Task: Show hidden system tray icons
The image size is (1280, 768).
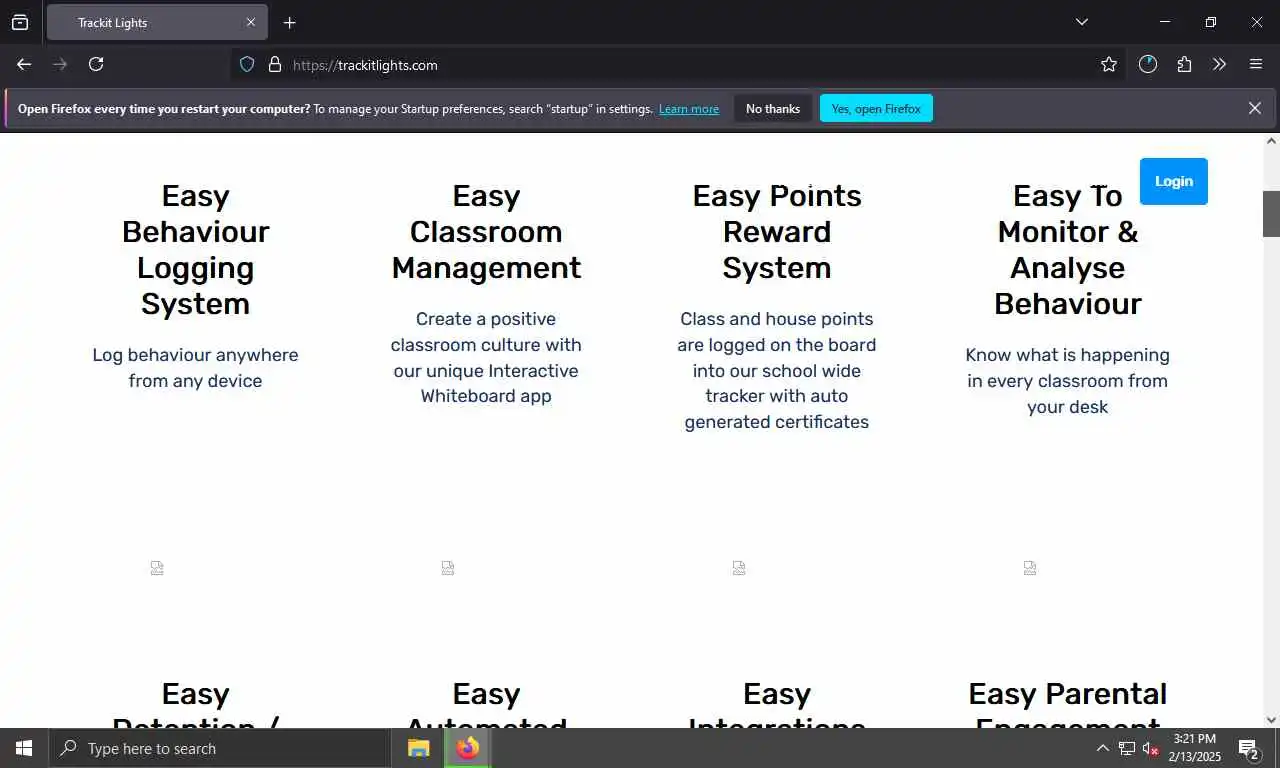Action: pyautogui.click(x=1102, y=748)
